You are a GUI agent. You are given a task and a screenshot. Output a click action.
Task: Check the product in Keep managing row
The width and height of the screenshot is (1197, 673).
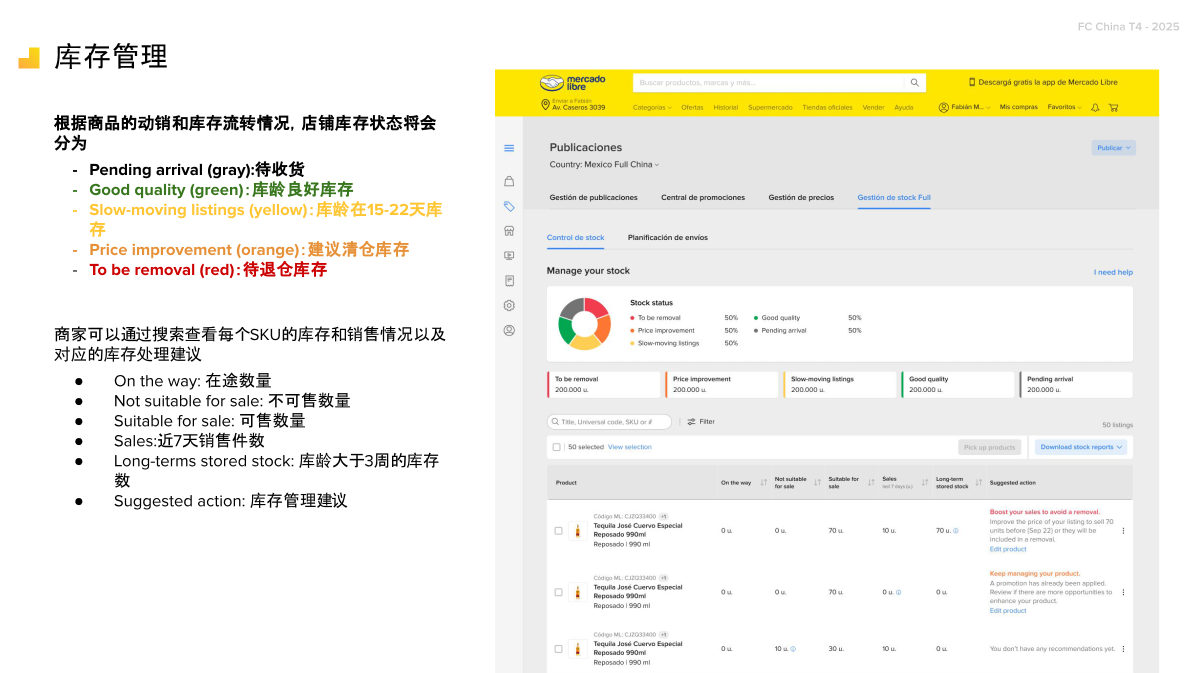tap(559, 592)
